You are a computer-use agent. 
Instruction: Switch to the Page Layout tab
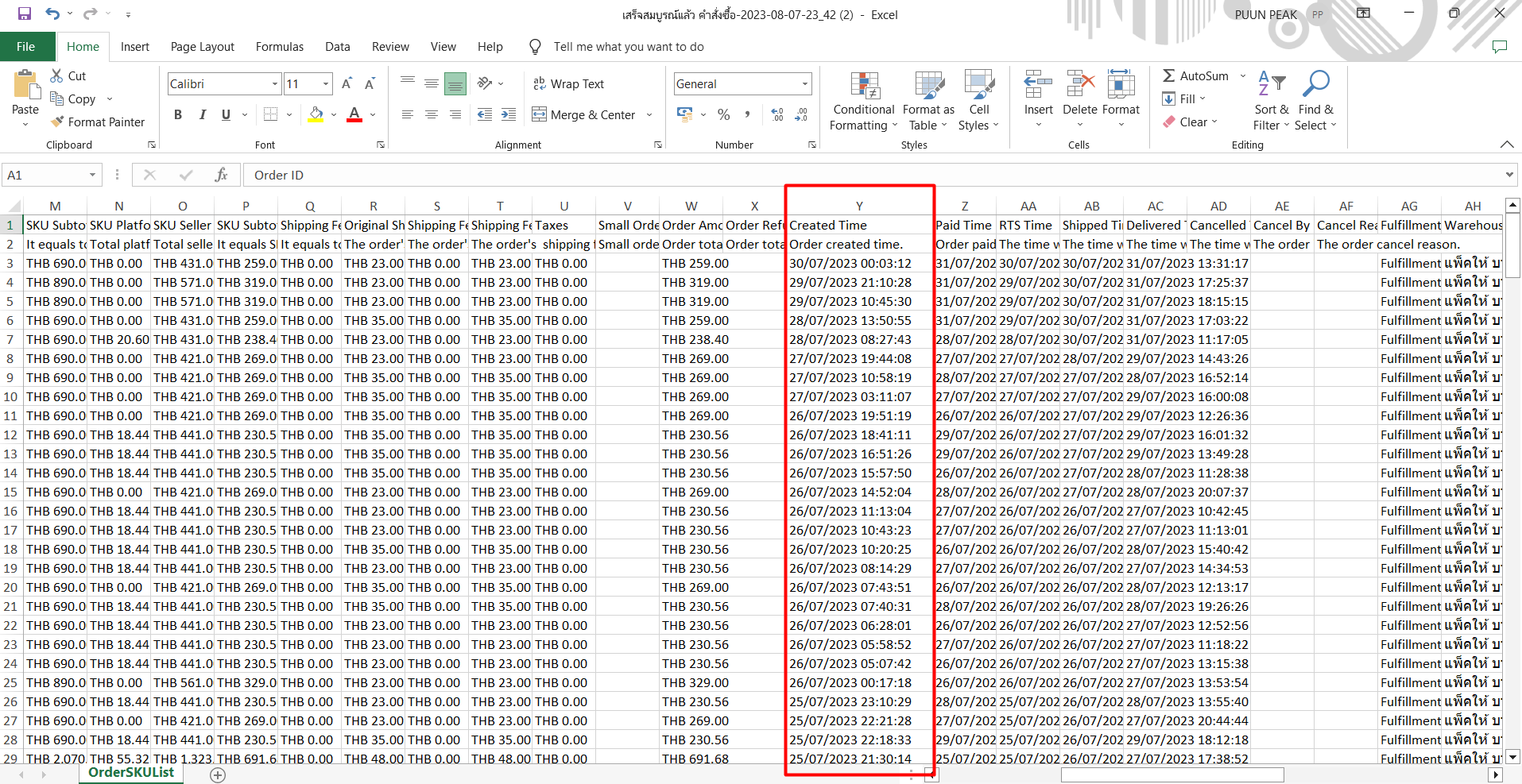203,47
